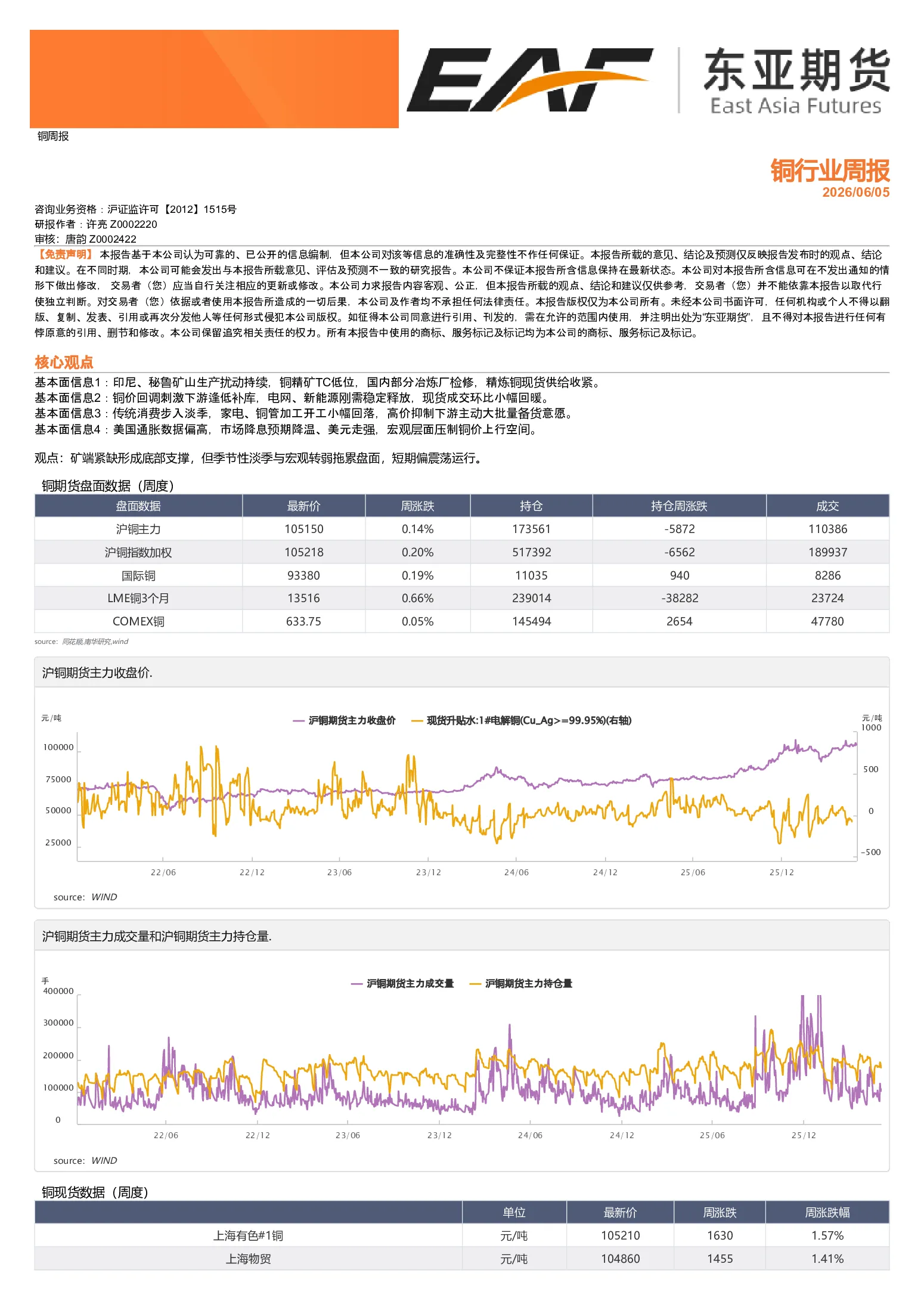This screenshot has height=1295, width=924.
Task: Click the 铜期货盘面数据（周度） table title
Action: 108,486
